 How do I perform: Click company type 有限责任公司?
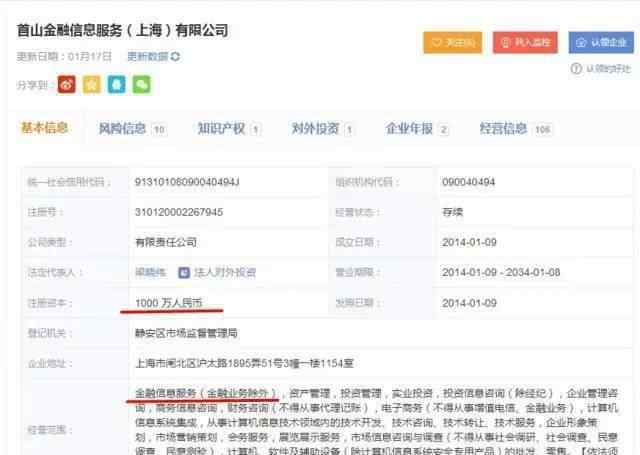[x=166, y=242]
